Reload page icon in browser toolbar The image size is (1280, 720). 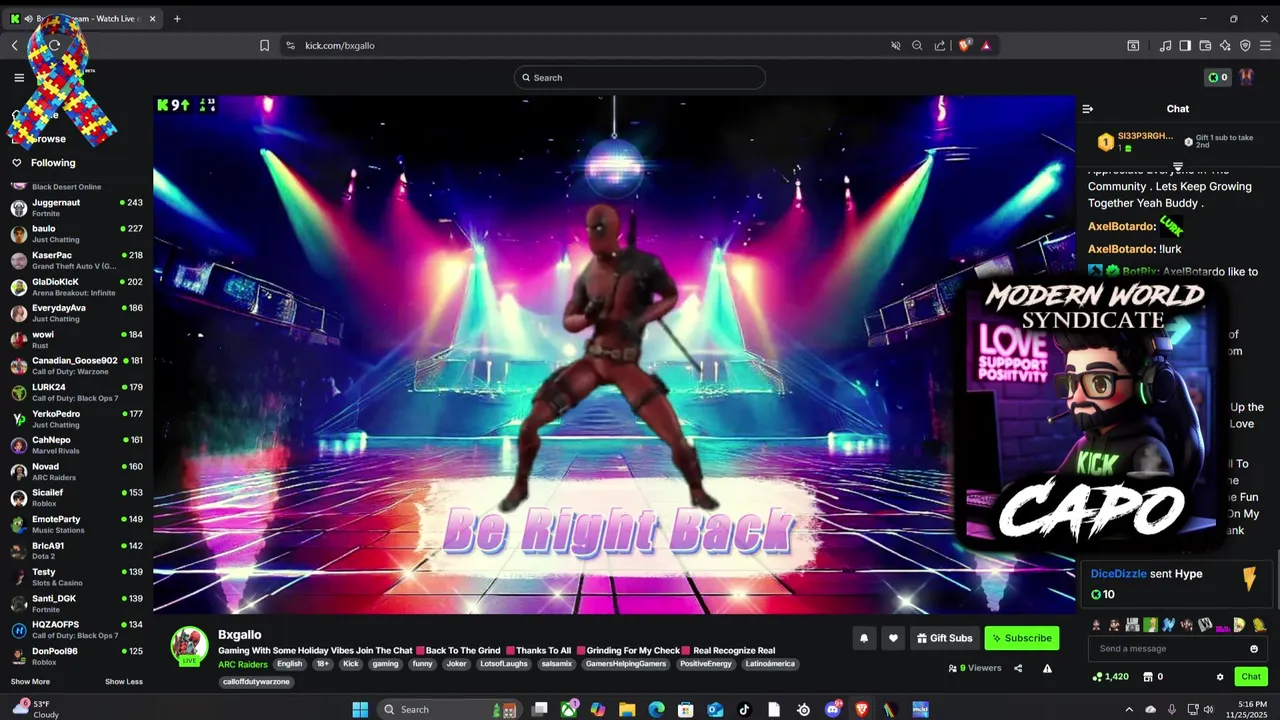(x=55, y=45)
